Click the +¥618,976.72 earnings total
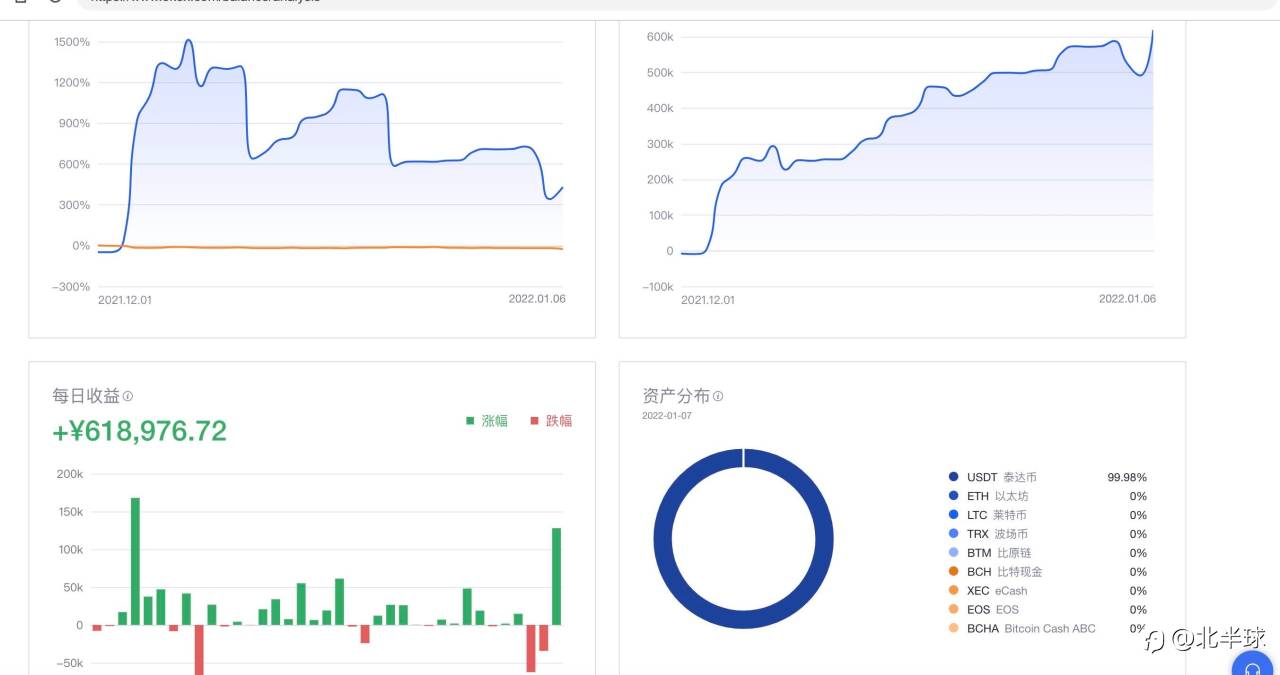Screen dimensions: 1280x675 140,431
